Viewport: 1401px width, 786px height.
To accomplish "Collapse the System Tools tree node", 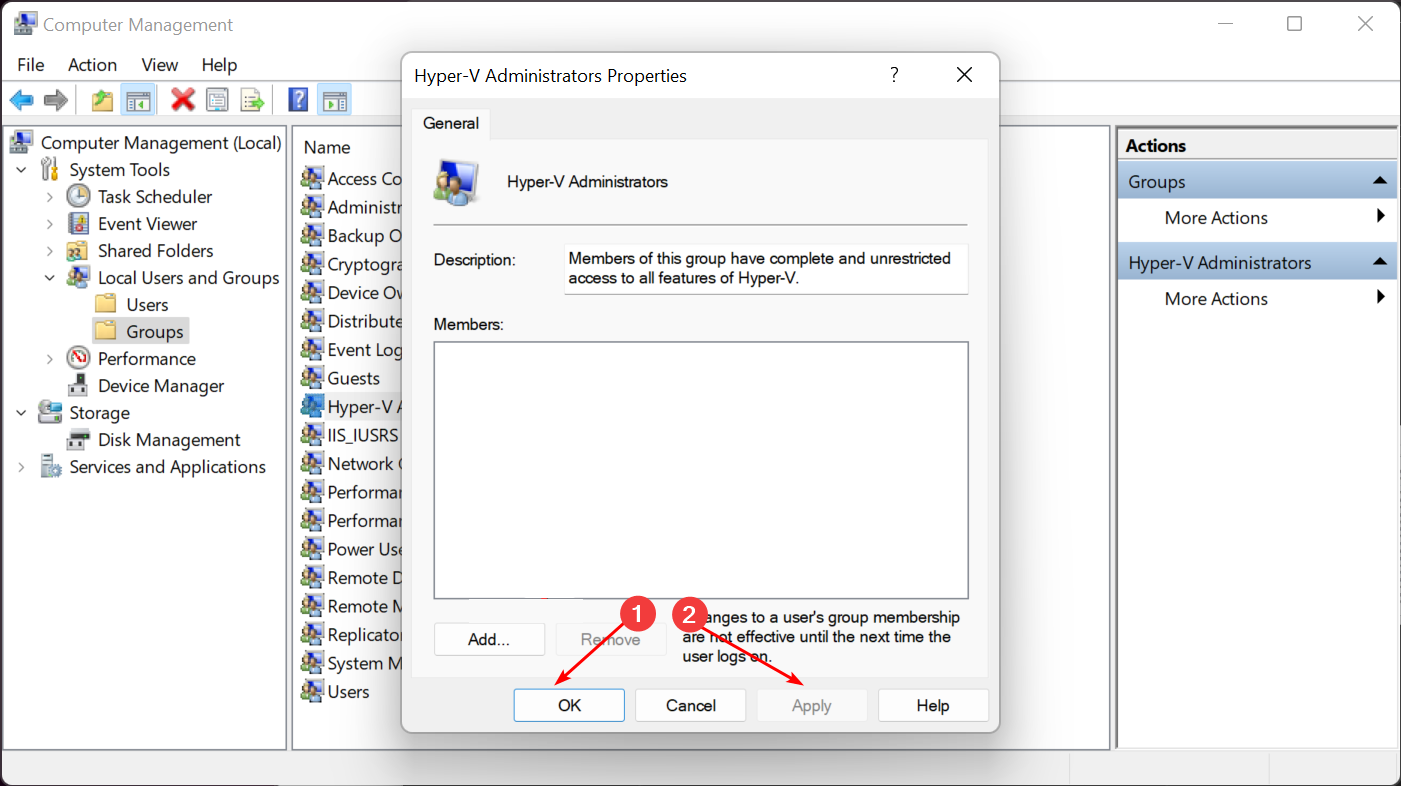I will pyautogui.click(x=22, y=170).
